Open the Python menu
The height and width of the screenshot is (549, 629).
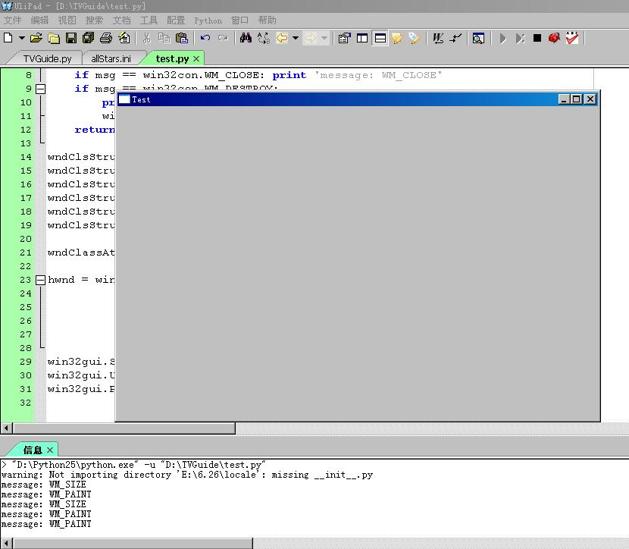click(x=208, y=20)
